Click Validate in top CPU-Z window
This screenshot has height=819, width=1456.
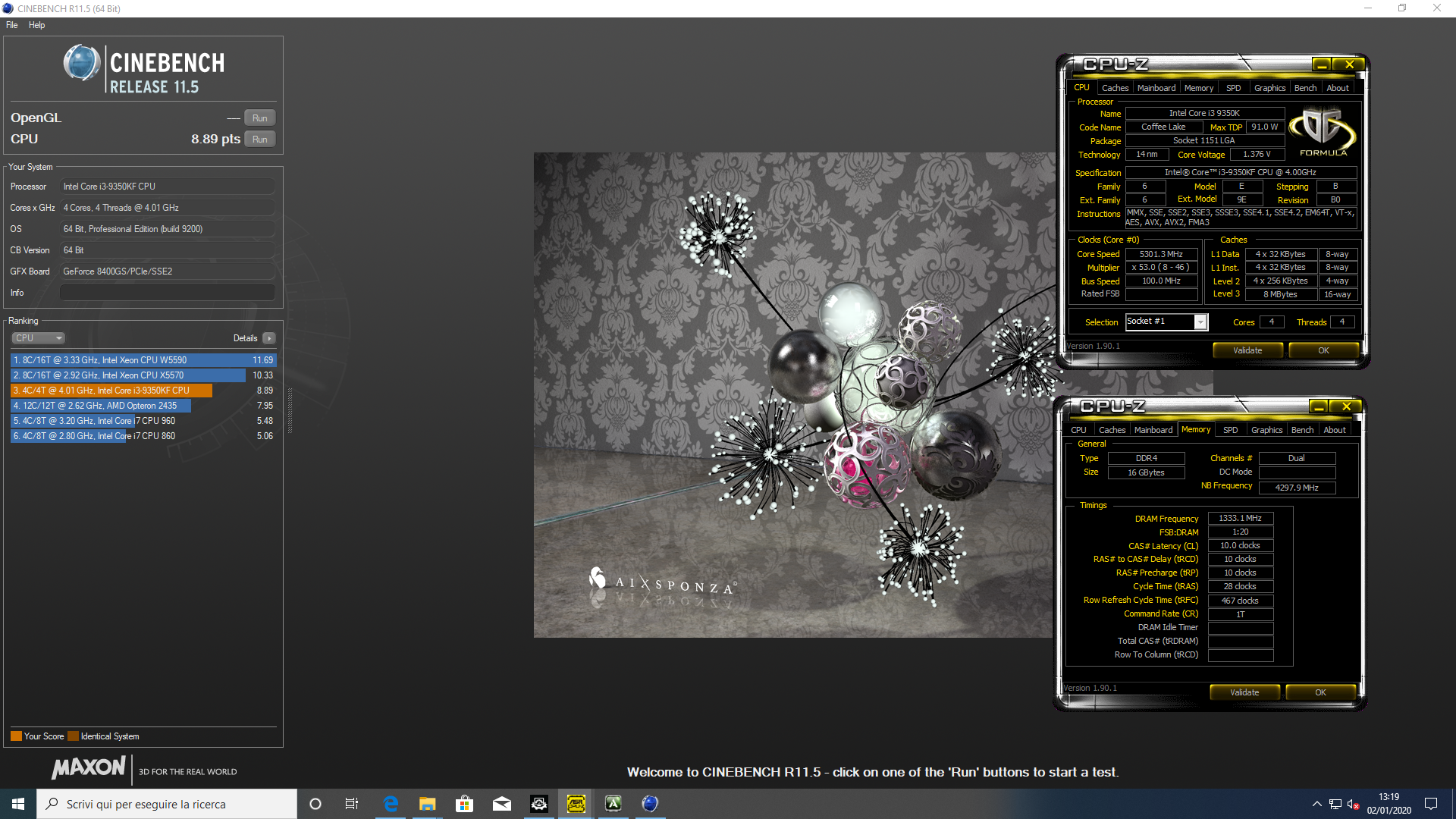(1247, 350)
